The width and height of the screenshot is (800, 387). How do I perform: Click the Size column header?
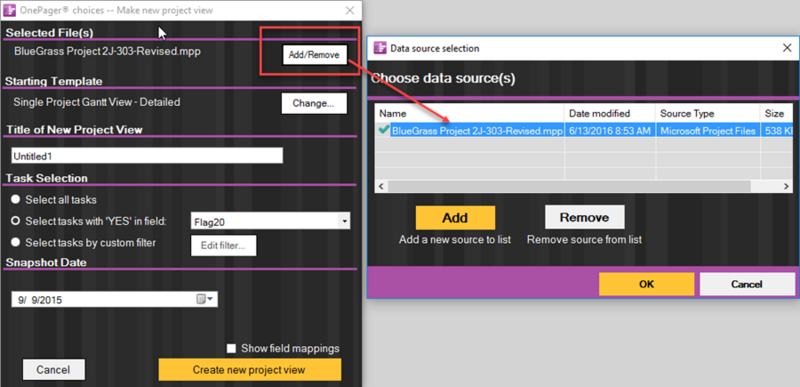[x=776, y=113]
